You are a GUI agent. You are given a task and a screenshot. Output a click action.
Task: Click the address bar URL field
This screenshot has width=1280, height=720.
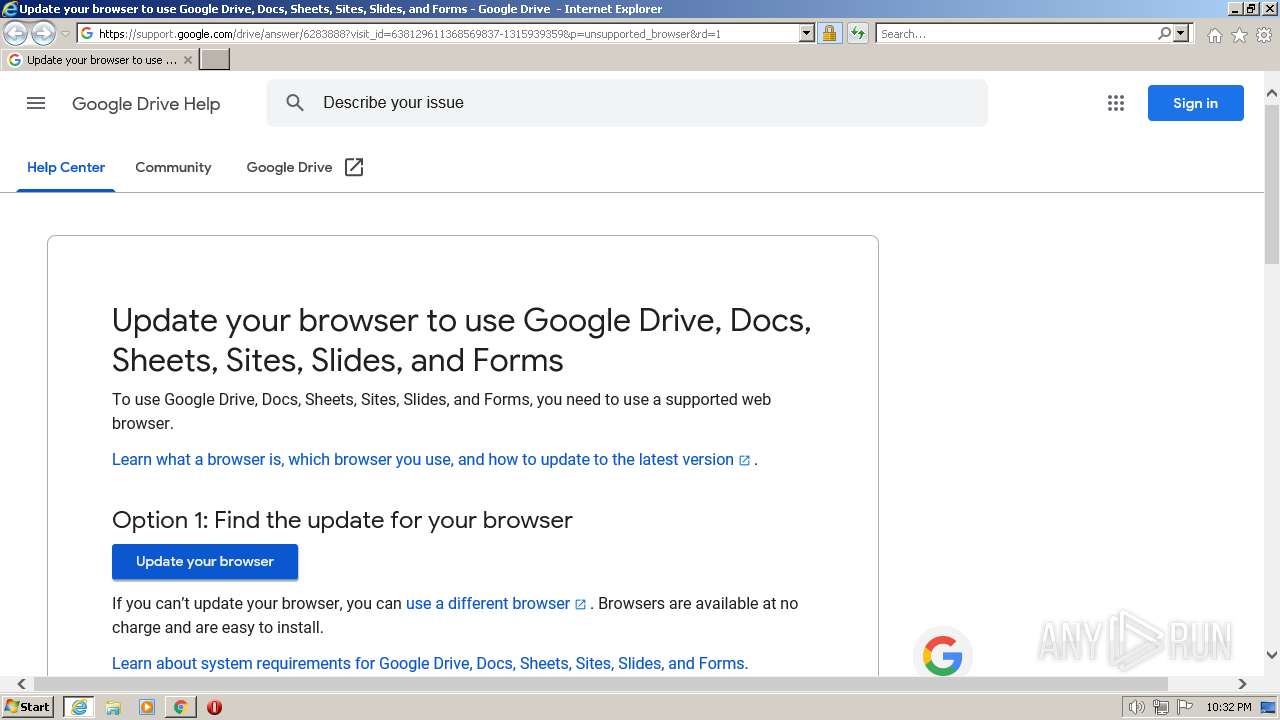click(437, 34)
